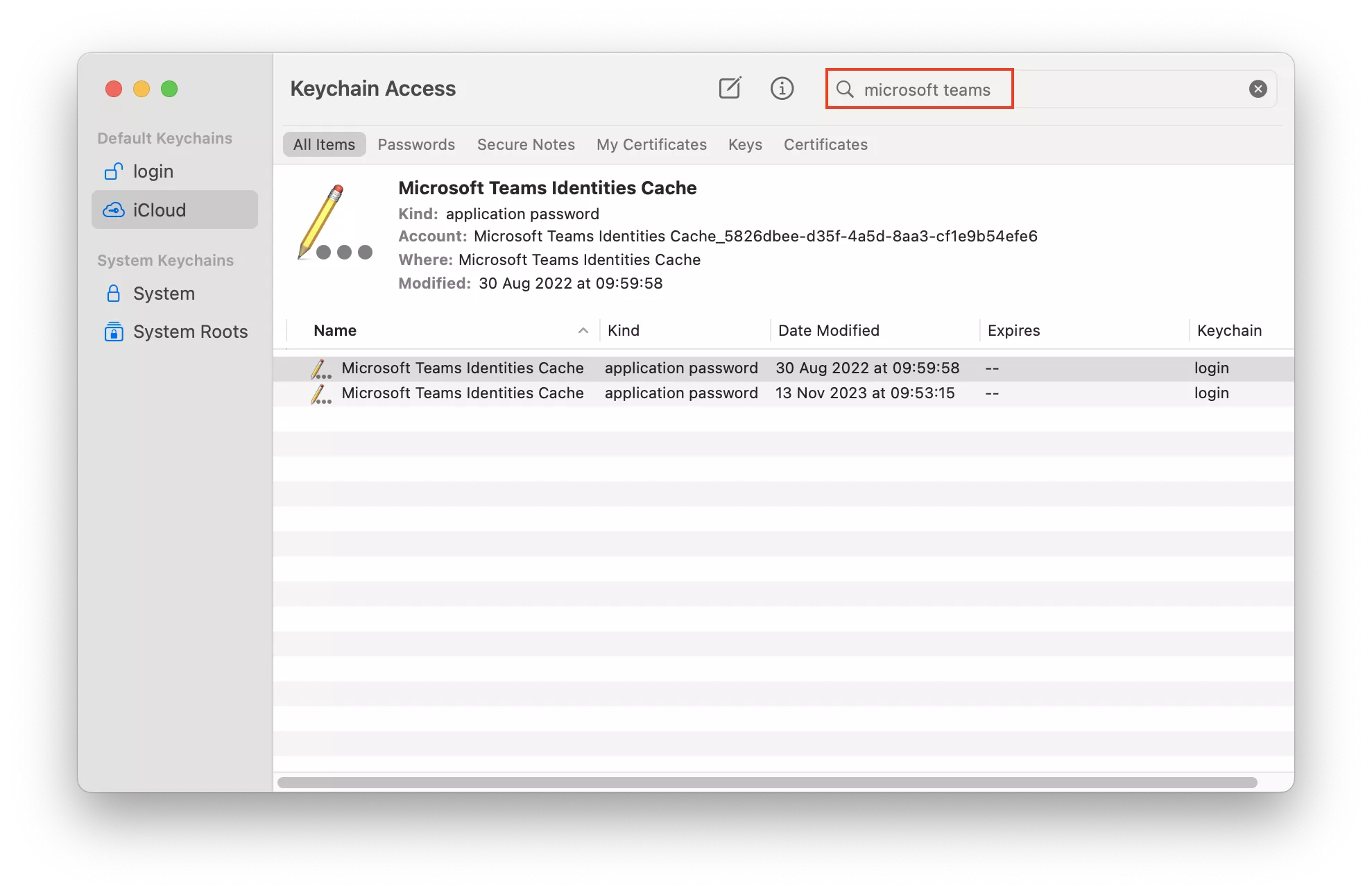Select the iCloud keychain in the sidebar
Image resolution: width=1372 pixels, height=895 pixels.
pos(160,210)
